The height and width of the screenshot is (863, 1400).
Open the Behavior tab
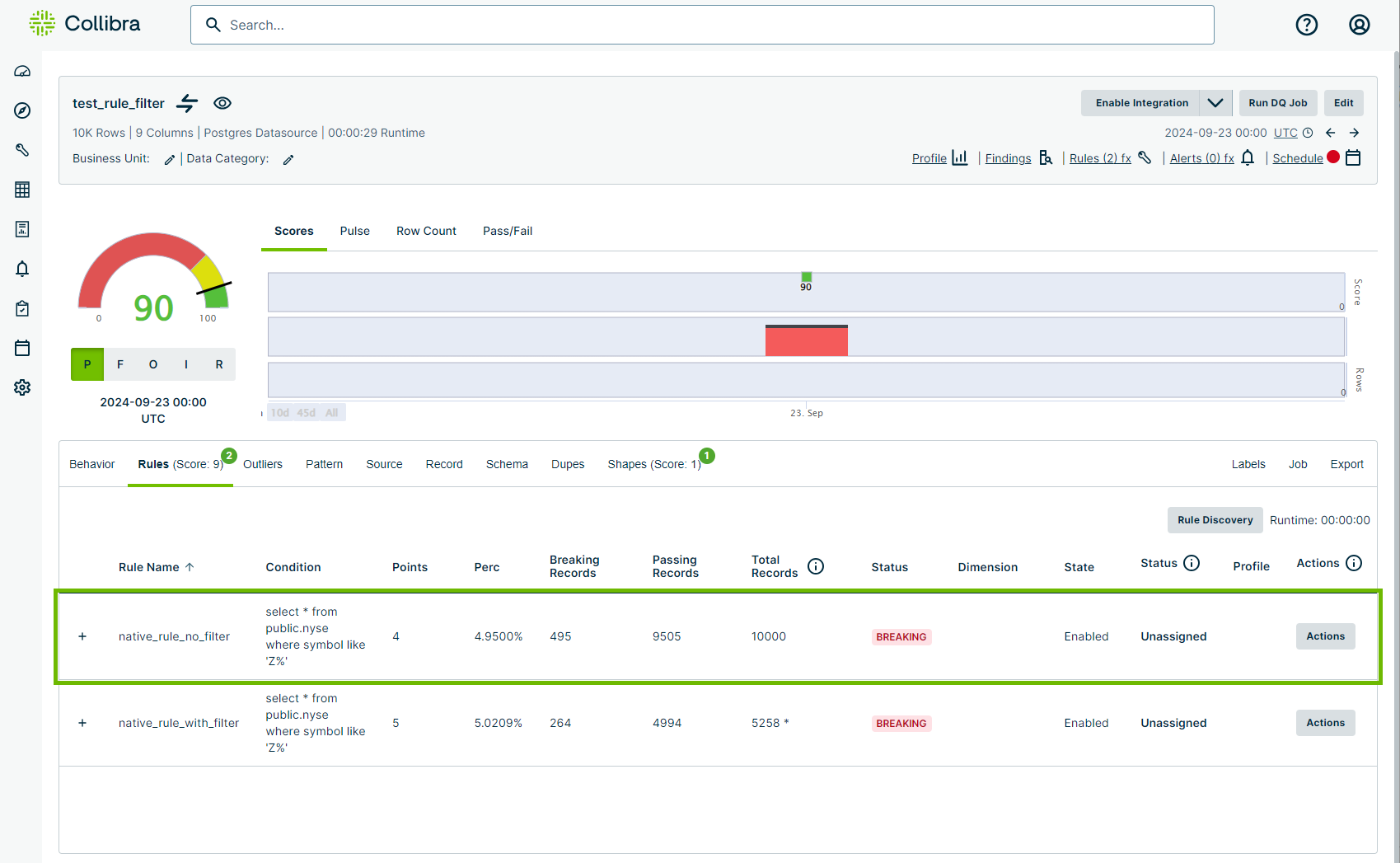(92, 464)
